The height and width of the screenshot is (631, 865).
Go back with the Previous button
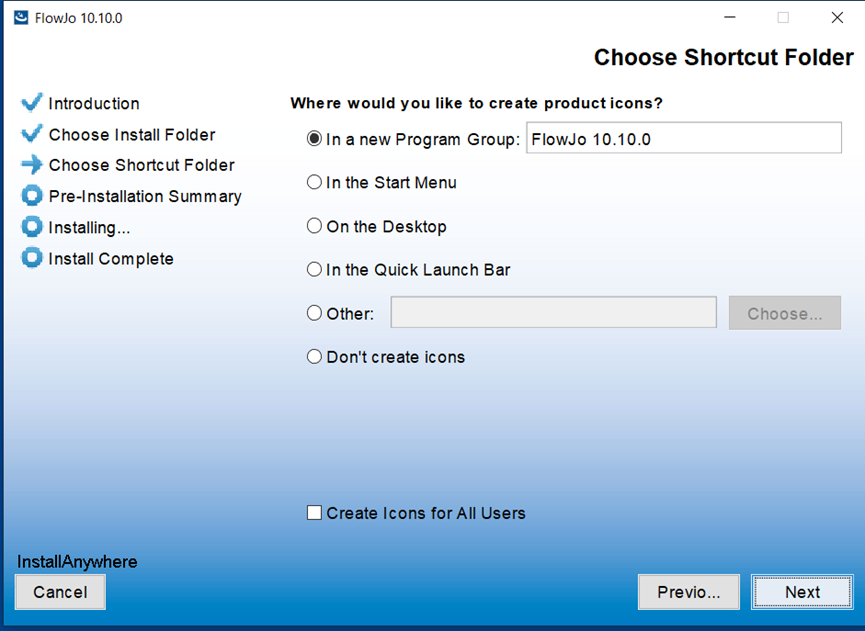(x=688, y=592)
